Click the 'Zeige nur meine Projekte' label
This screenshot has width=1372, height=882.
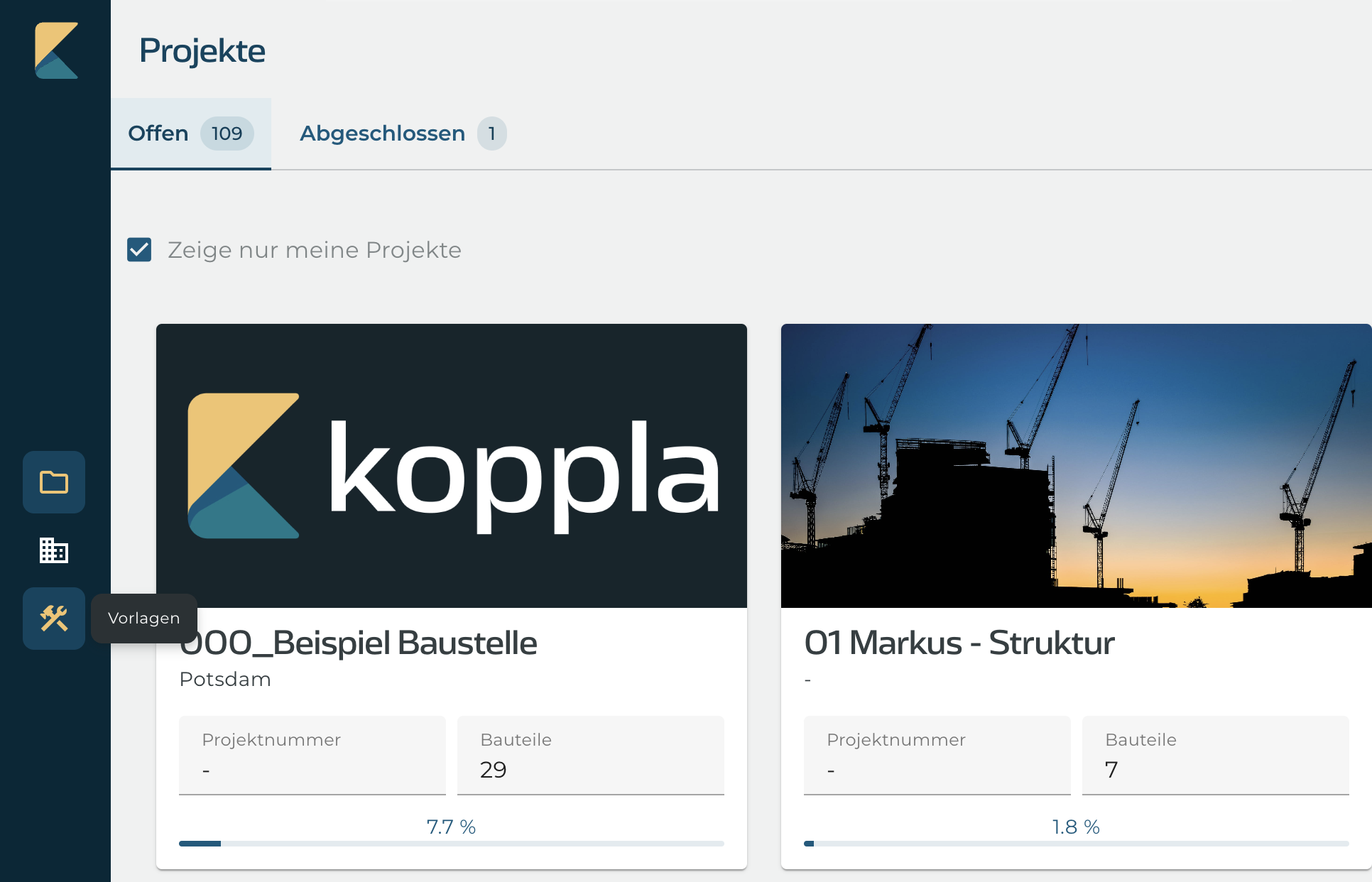click(x=315, y=250)
